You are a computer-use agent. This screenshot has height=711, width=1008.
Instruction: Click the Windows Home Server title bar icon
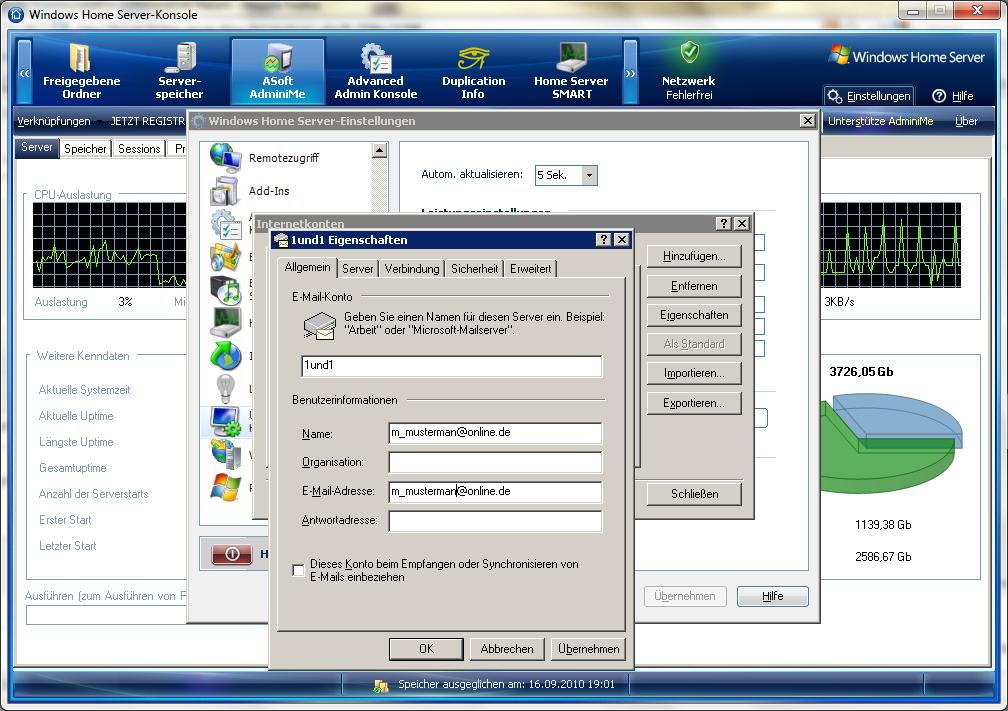(x=16, y=14)
